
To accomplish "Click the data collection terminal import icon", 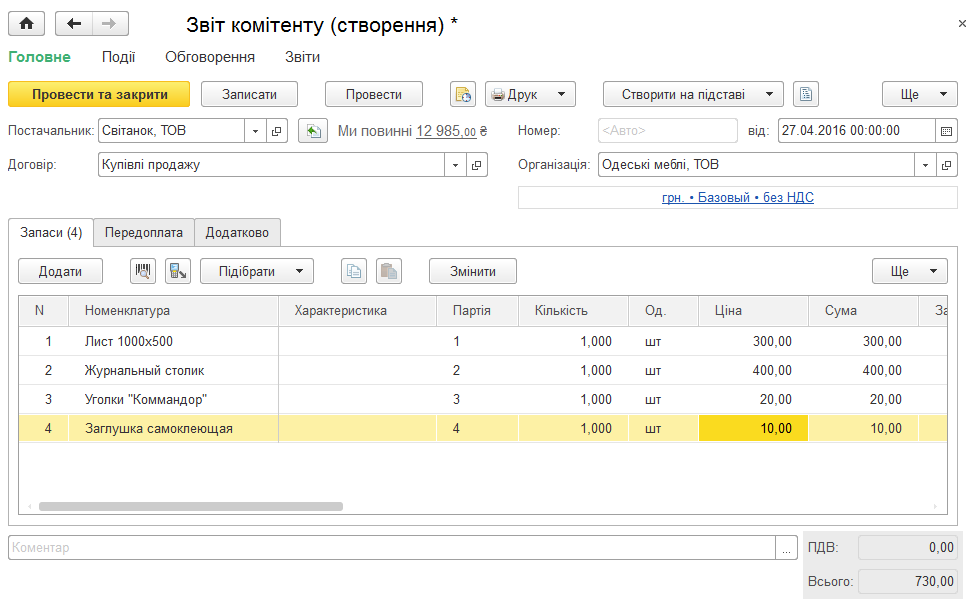I will pos(178,271).
